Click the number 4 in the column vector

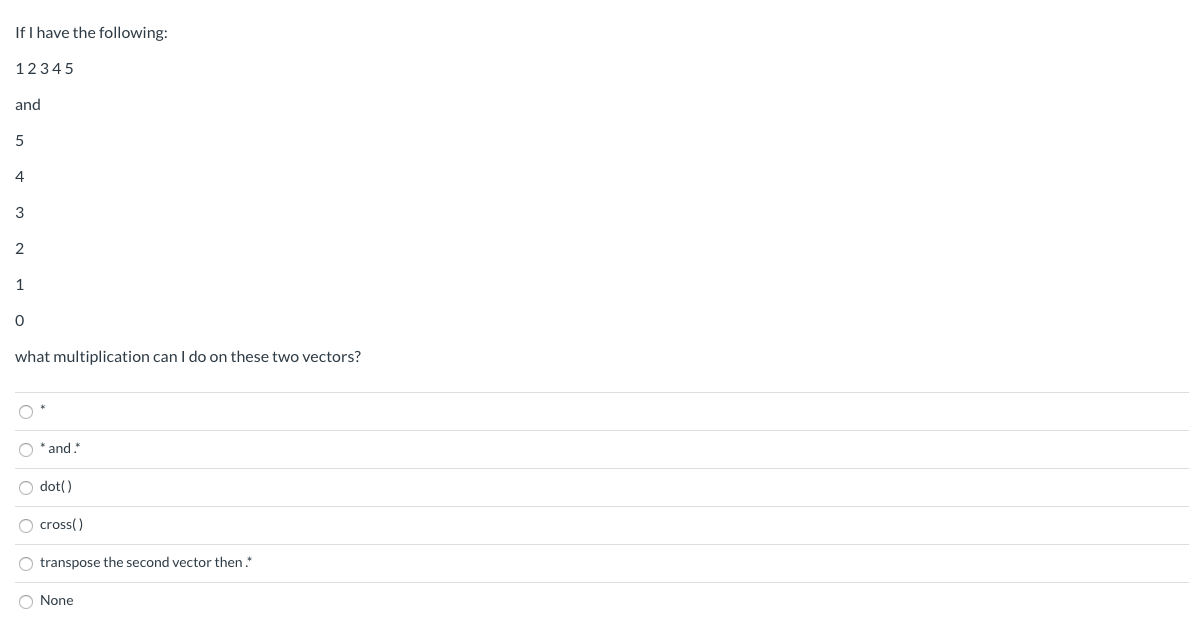click(20, 177)
